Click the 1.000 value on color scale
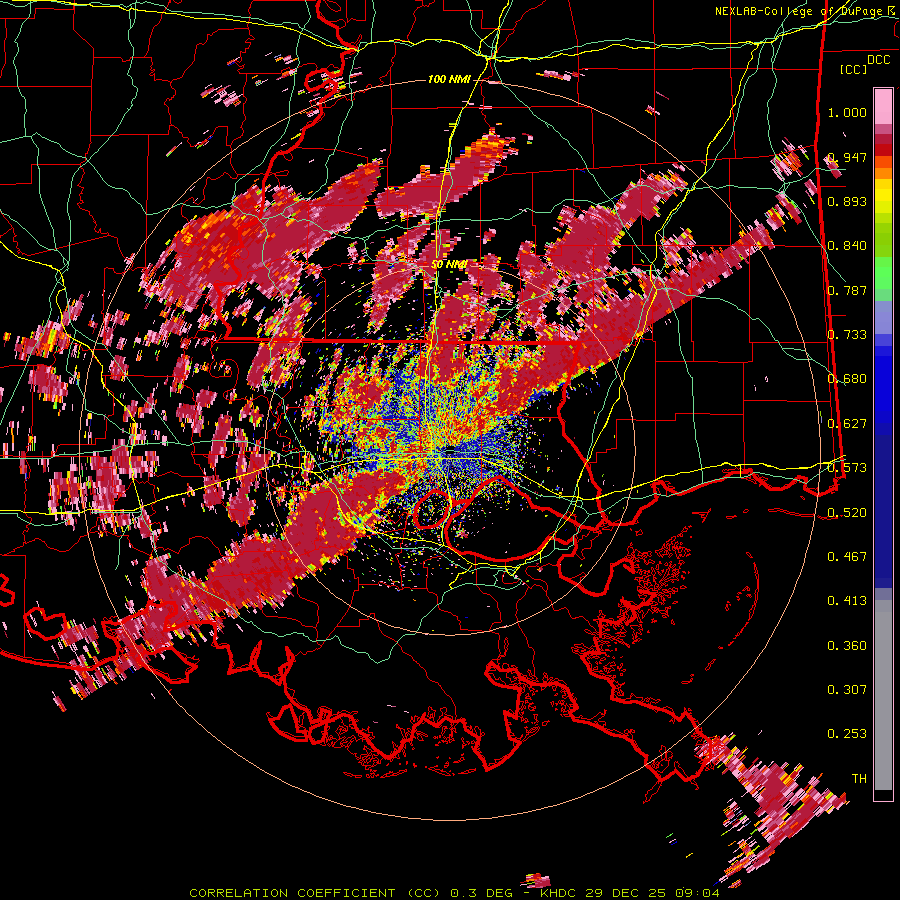 (x=847, y=112)
